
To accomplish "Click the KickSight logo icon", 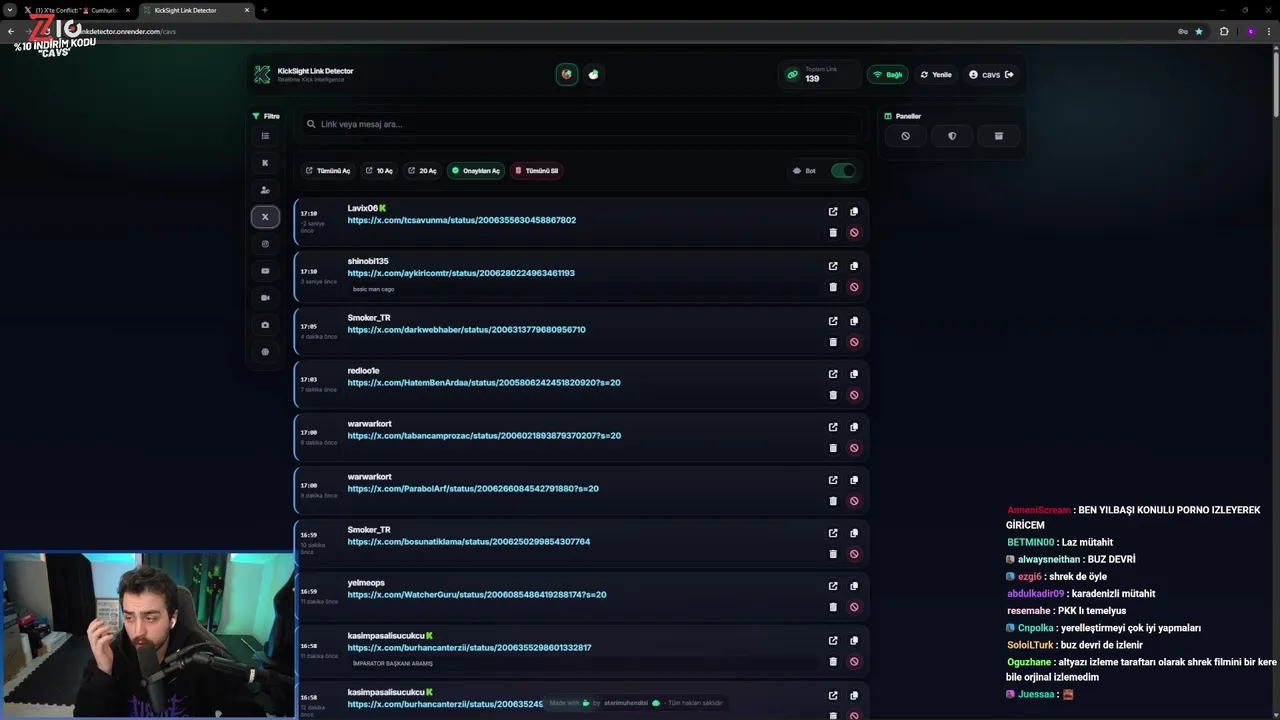I will [x=262, y=75].
